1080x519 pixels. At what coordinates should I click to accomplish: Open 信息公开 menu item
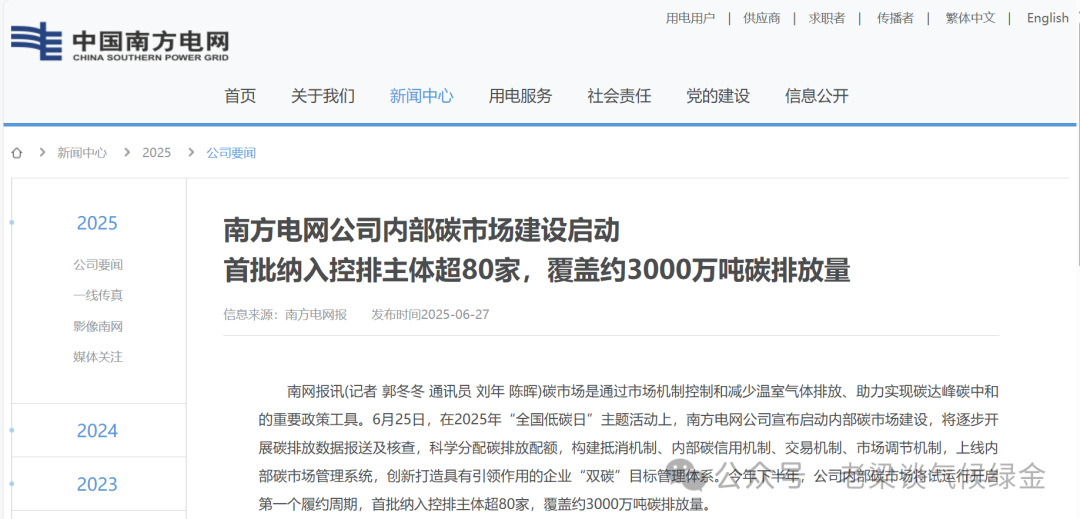click(x=816, y=96)
